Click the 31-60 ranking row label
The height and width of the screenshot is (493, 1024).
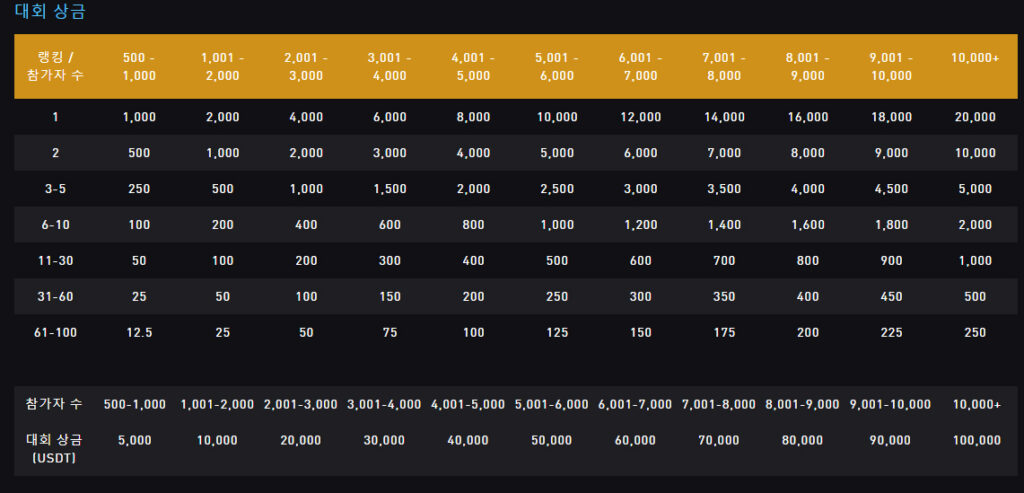(56, 296)
